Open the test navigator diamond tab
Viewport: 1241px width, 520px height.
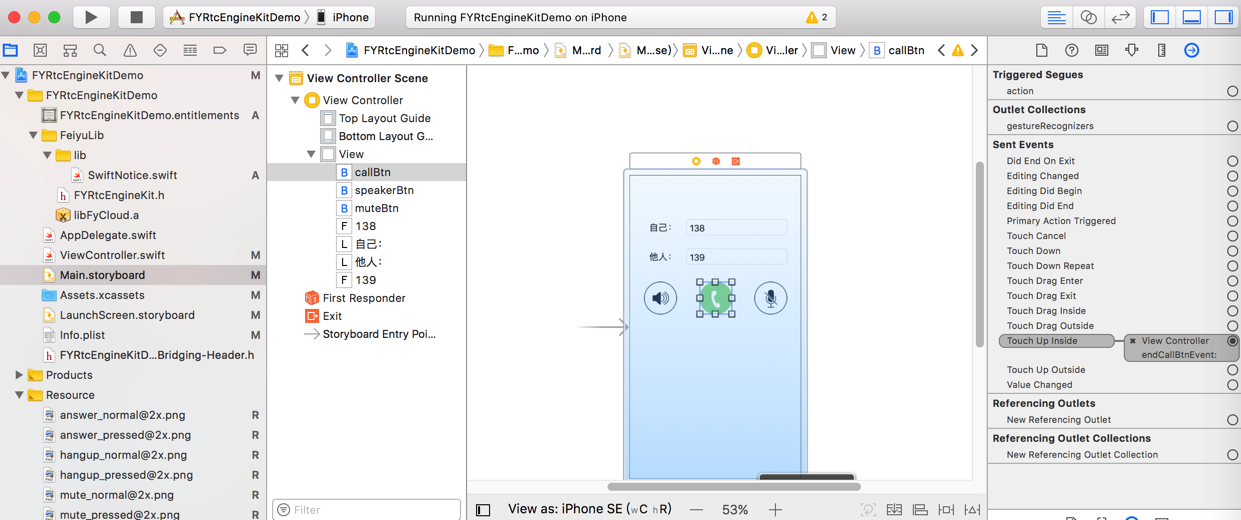[160, 50]
